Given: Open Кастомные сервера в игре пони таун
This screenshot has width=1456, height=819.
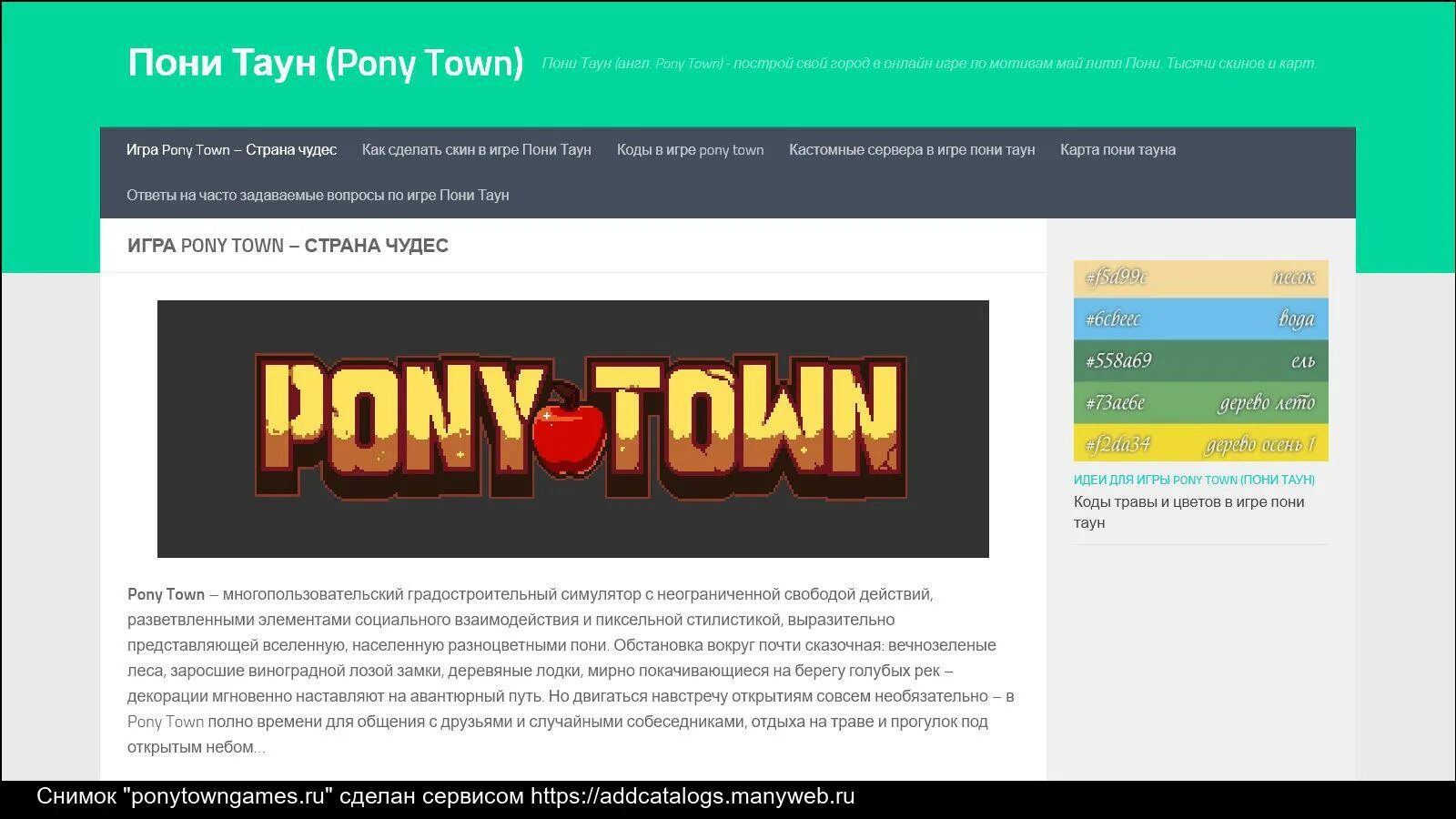Looking at the screenshot, I should [912, 150].
